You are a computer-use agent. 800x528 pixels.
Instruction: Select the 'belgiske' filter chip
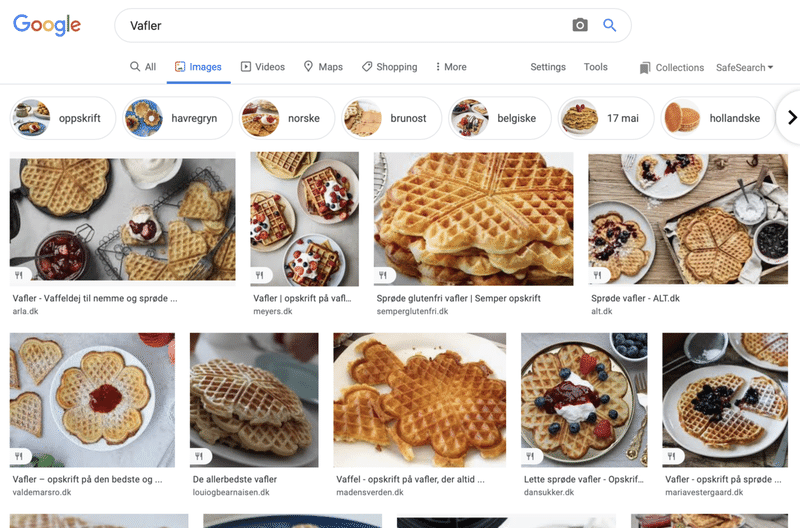tap(497, 118)
